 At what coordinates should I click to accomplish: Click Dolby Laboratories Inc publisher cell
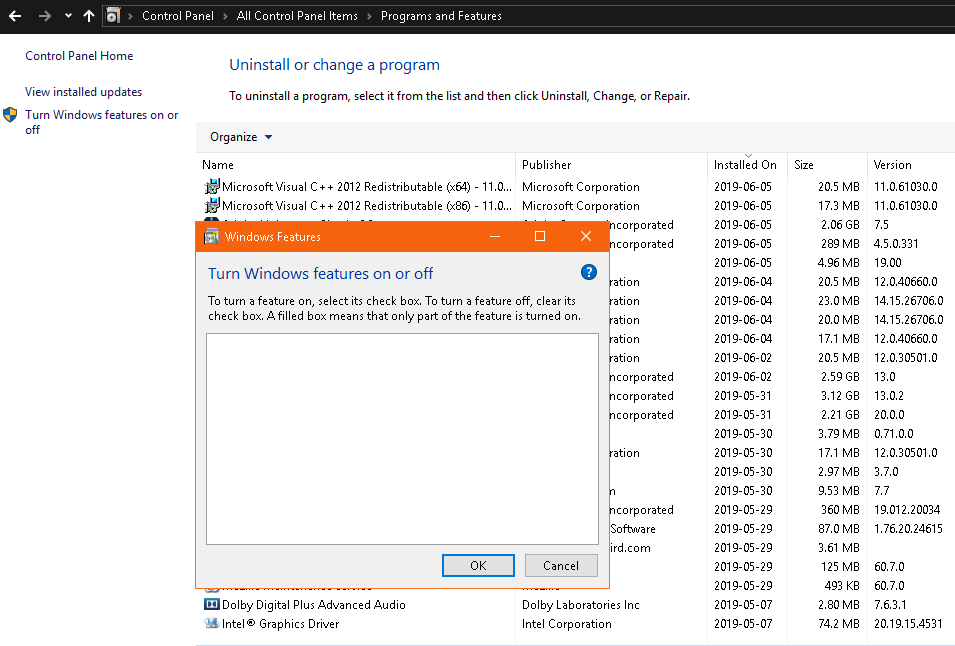[x=580, y=605]
